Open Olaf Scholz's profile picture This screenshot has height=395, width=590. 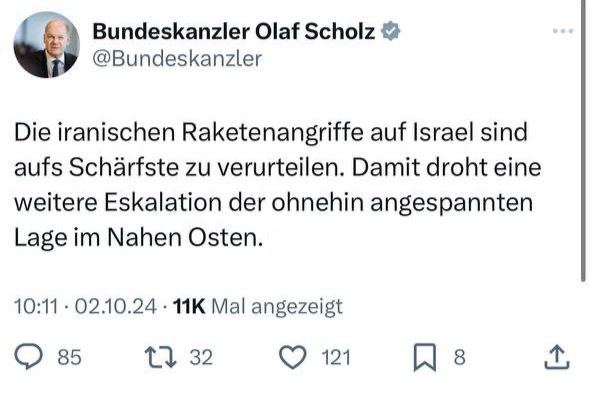point(47,44)
